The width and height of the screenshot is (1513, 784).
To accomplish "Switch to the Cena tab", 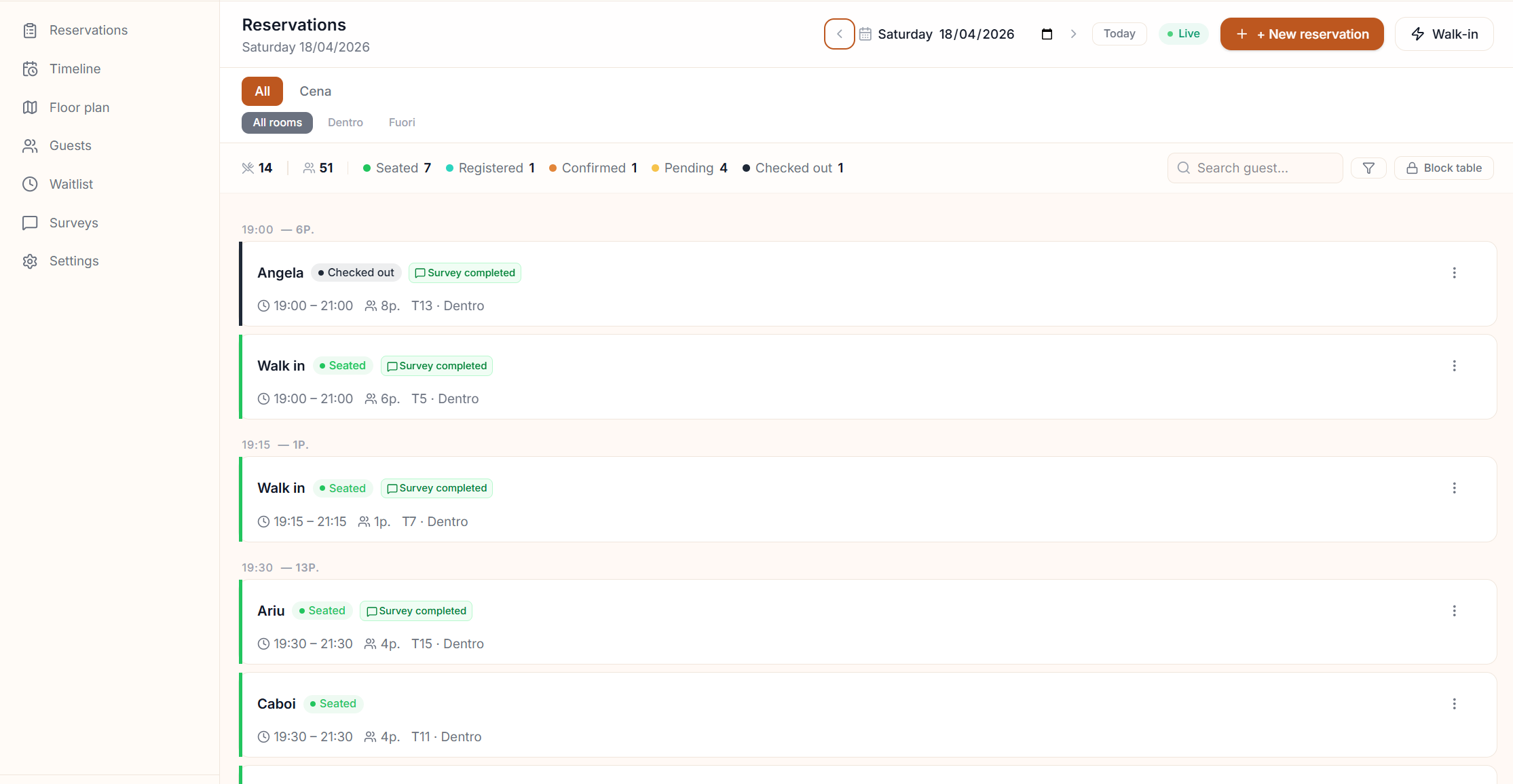I will pos(315,91).
